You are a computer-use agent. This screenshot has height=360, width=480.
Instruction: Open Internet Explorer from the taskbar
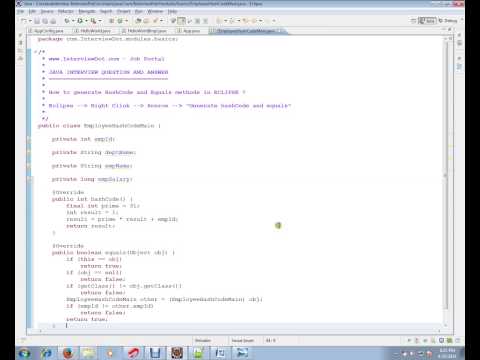pyautogui.click(x=46, y=353)
